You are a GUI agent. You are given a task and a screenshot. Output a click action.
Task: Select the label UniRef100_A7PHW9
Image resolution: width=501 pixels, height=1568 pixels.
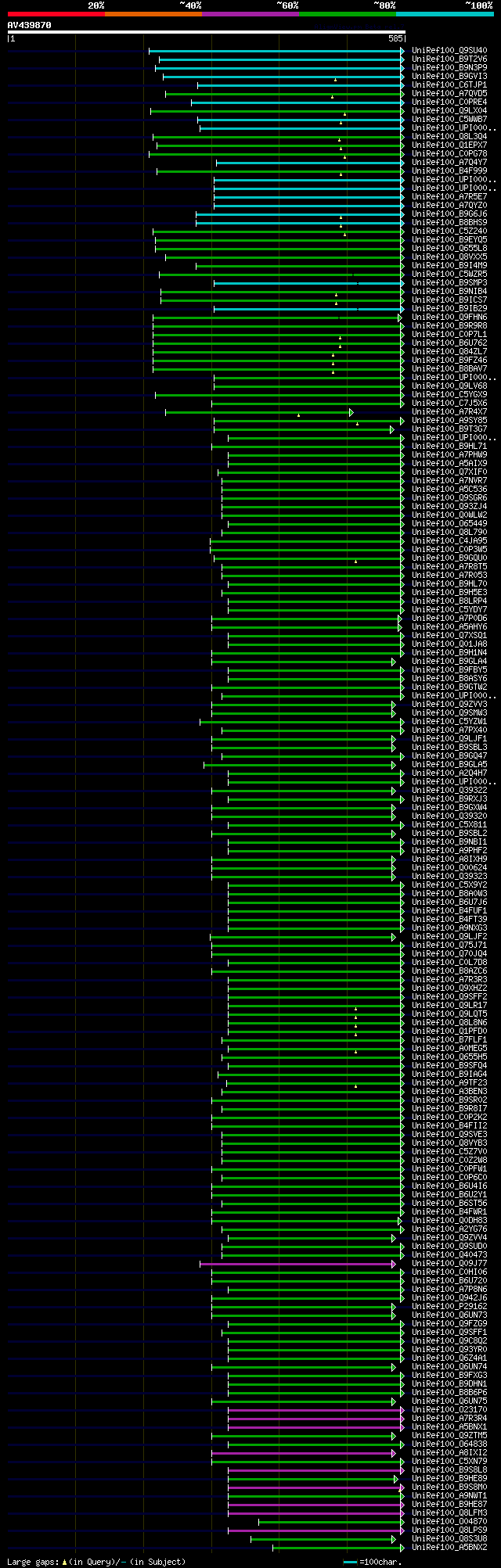point(449,454)
